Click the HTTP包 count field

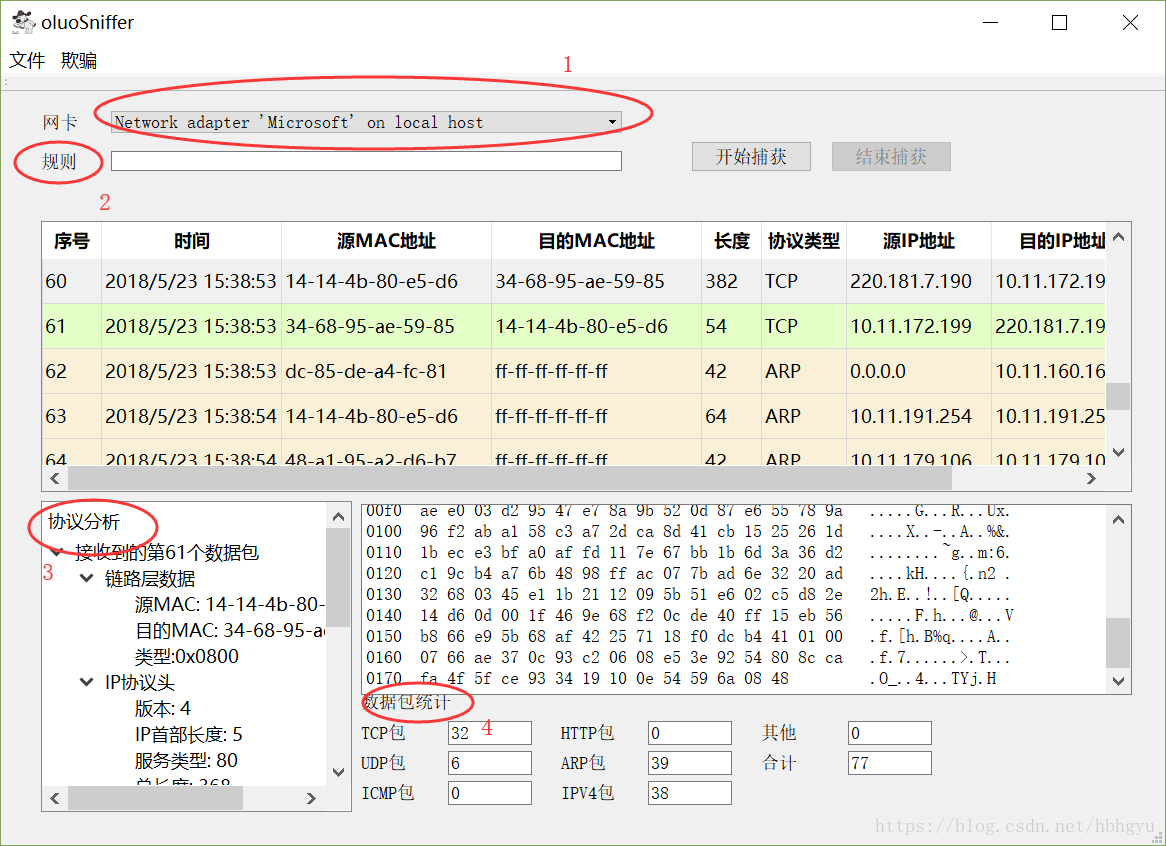click(690, 733)
